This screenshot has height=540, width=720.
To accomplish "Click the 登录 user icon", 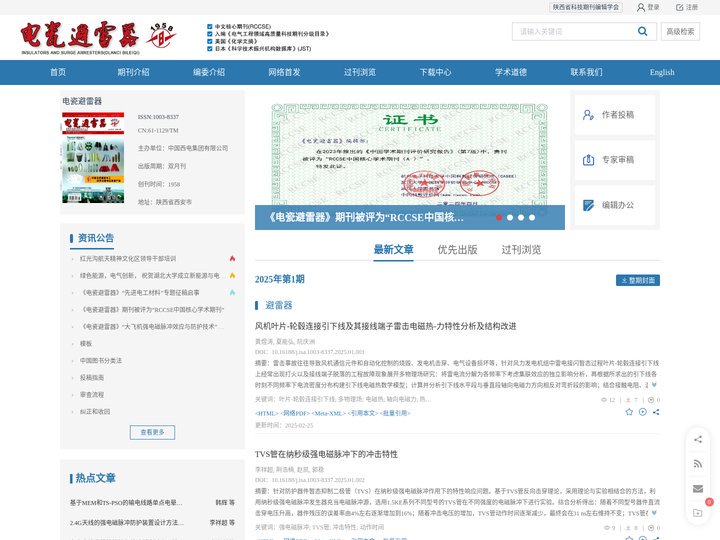I will pos(641,7).
